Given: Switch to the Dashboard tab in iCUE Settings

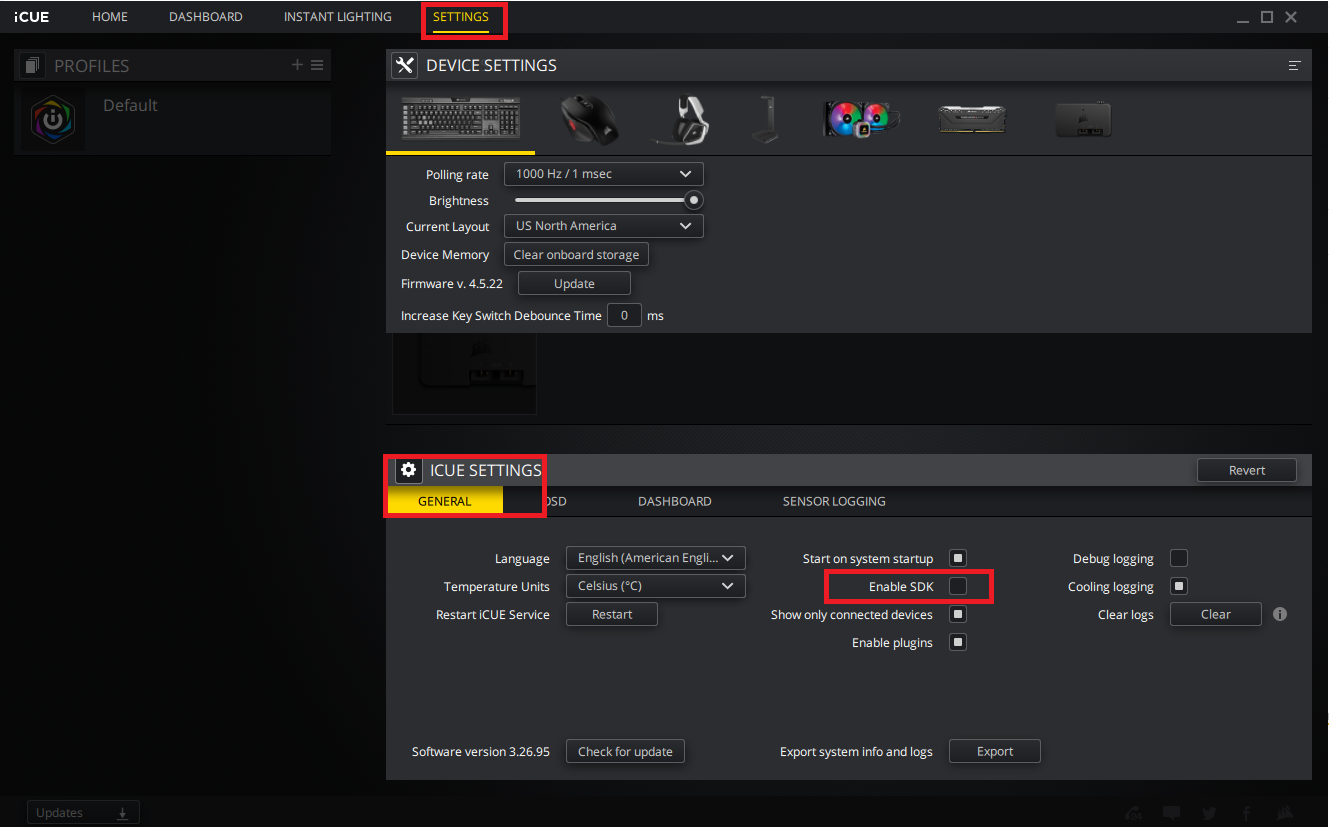Looking at the screenshot, I should point(675,501).
